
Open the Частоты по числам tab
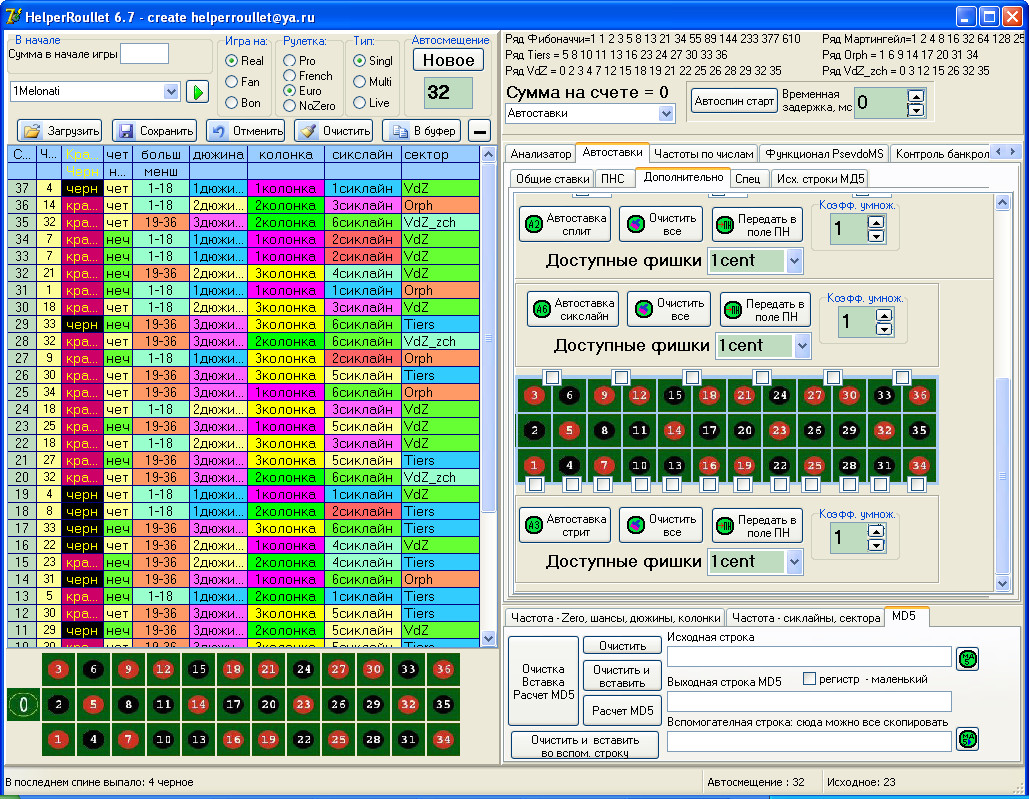tap(702, 154)
